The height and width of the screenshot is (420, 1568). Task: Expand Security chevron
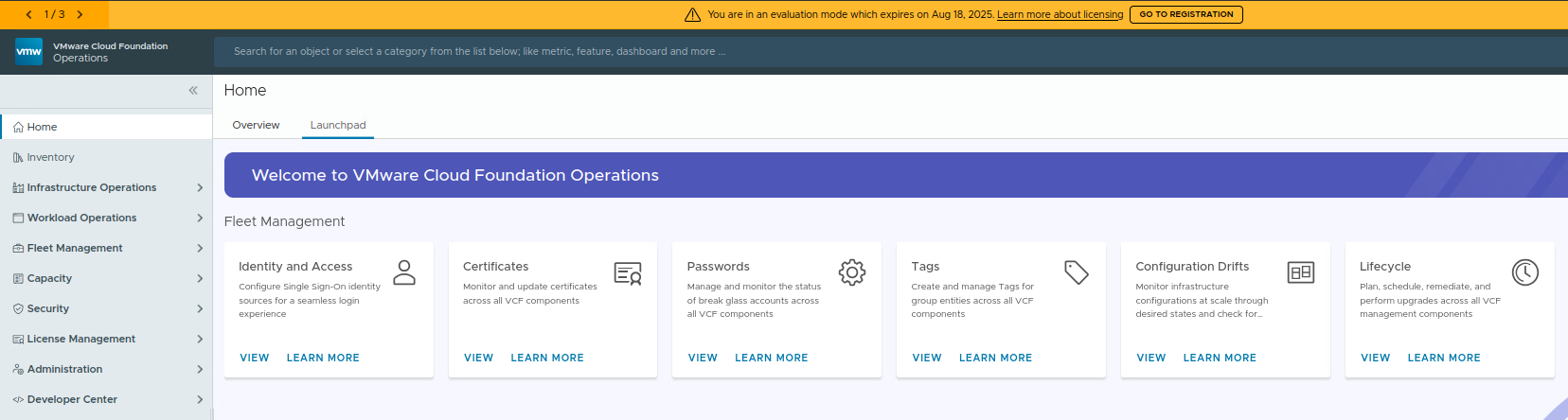(x=200, y=308)
